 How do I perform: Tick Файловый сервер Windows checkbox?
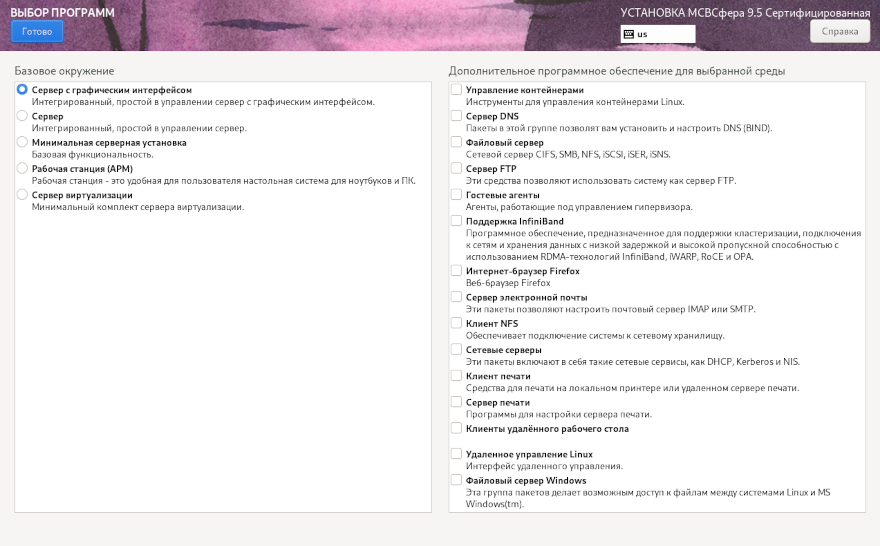tap(457, 480)
